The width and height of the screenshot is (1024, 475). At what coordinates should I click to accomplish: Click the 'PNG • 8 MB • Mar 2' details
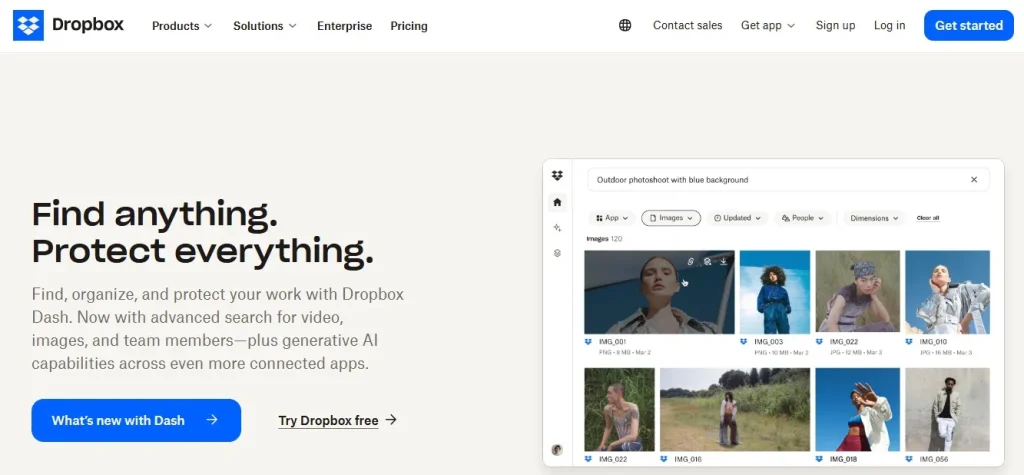point(624,352)
